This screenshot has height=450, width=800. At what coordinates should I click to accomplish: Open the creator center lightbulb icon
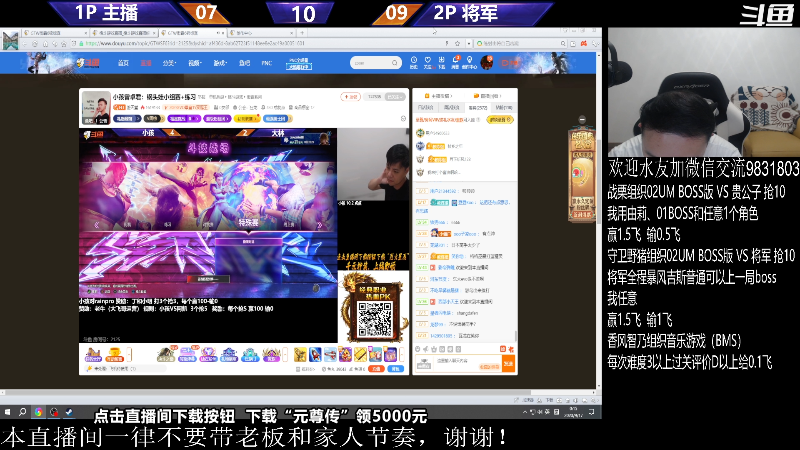pyautogui.click(x=469, y=62)
